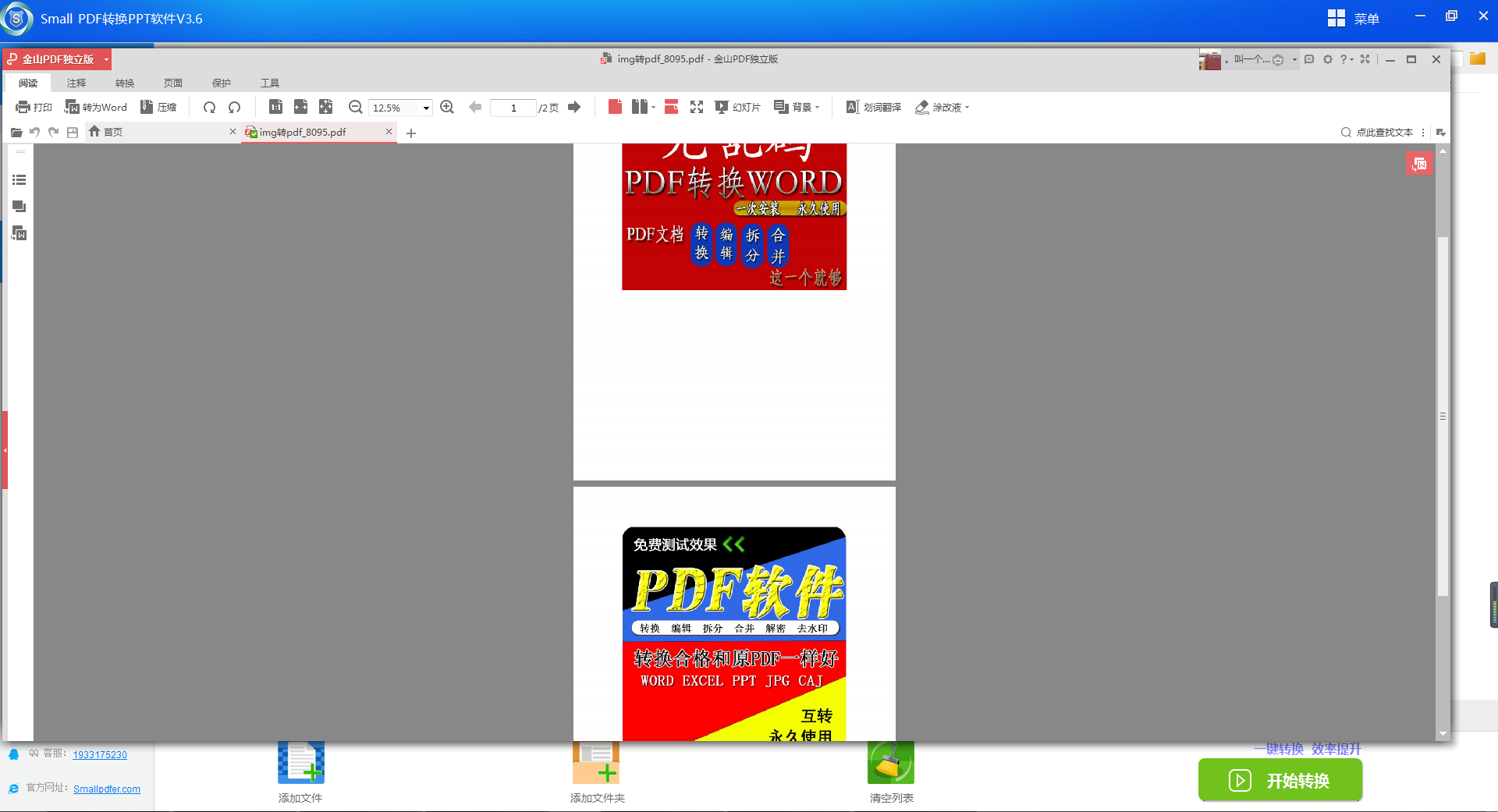
Task: Enter full screen from the toolbar
Action: (697, 108)
